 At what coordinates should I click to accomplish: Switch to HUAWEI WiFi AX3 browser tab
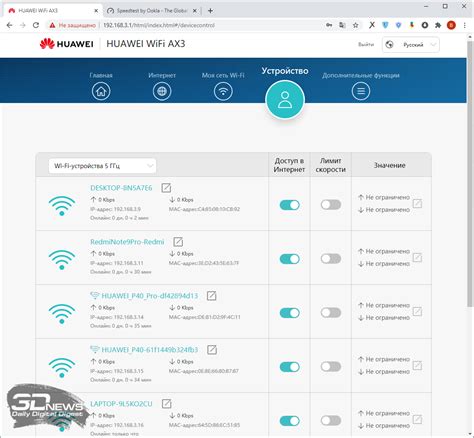point(53,11)
